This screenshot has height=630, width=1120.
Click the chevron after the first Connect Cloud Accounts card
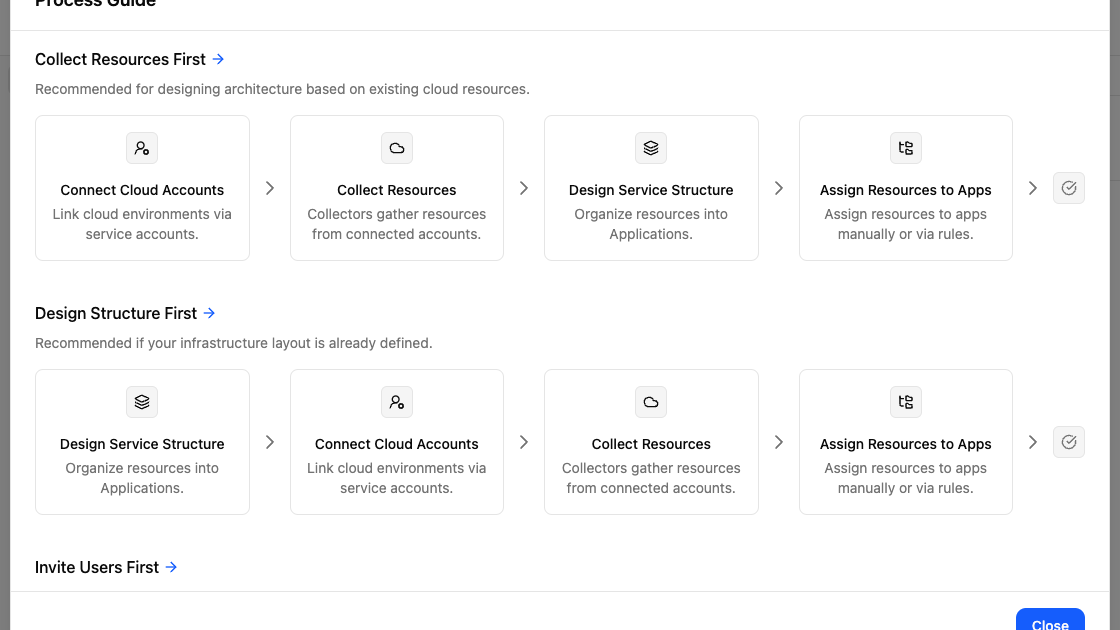click(x=270, y=188)
